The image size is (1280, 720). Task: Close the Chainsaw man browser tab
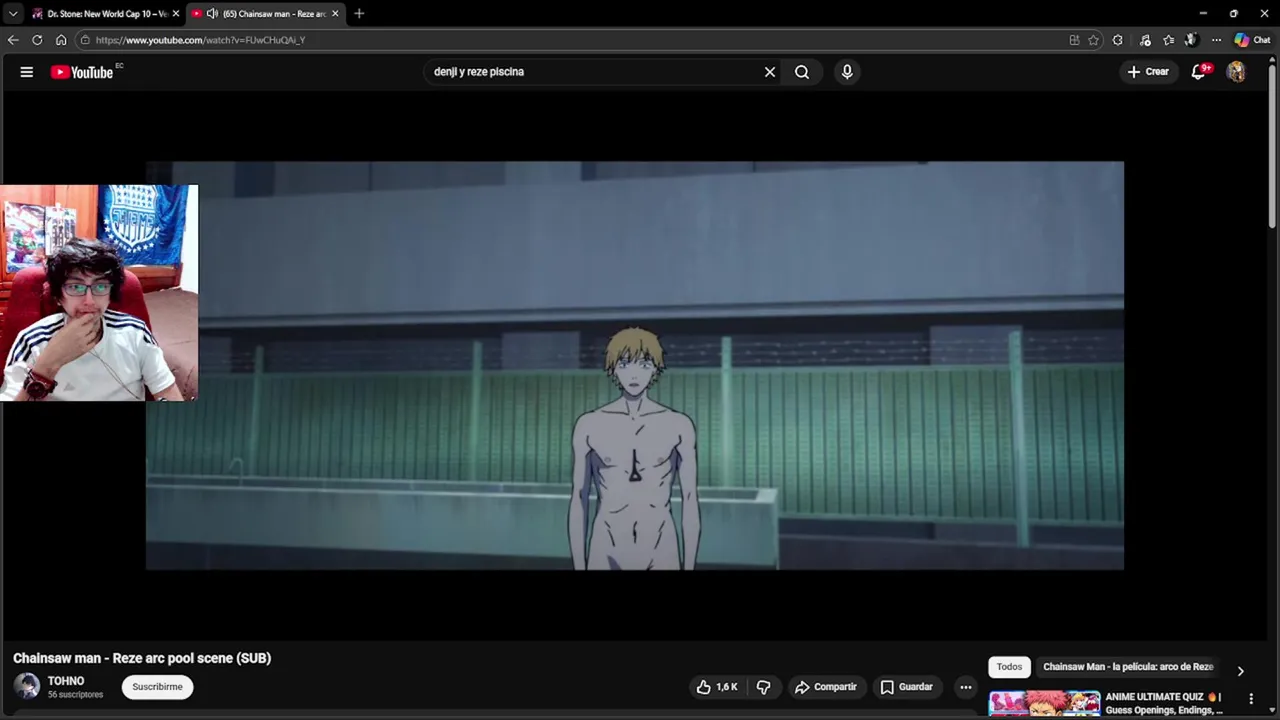[335, 14]
